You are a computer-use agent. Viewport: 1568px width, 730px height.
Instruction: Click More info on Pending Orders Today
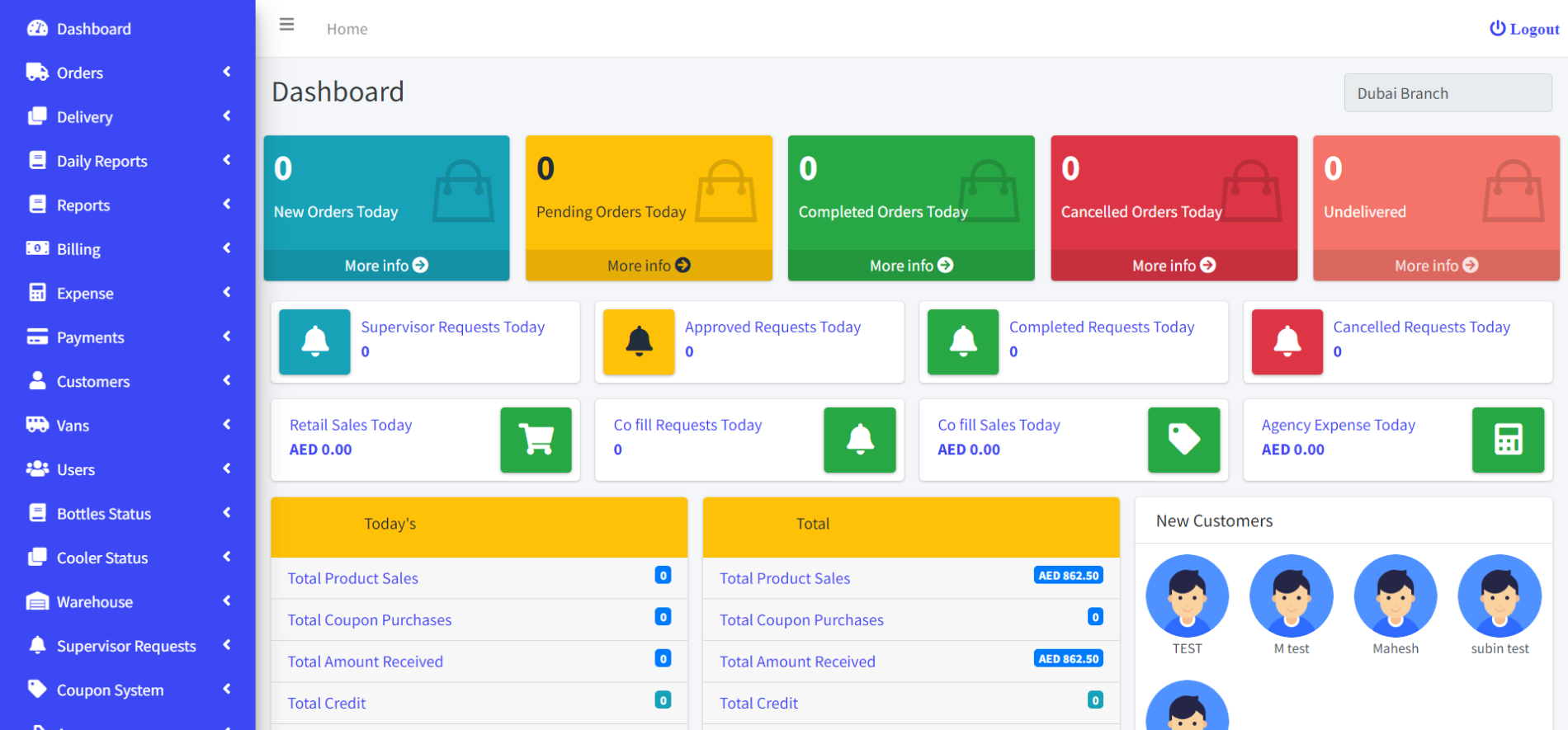[x=649, y=266]
